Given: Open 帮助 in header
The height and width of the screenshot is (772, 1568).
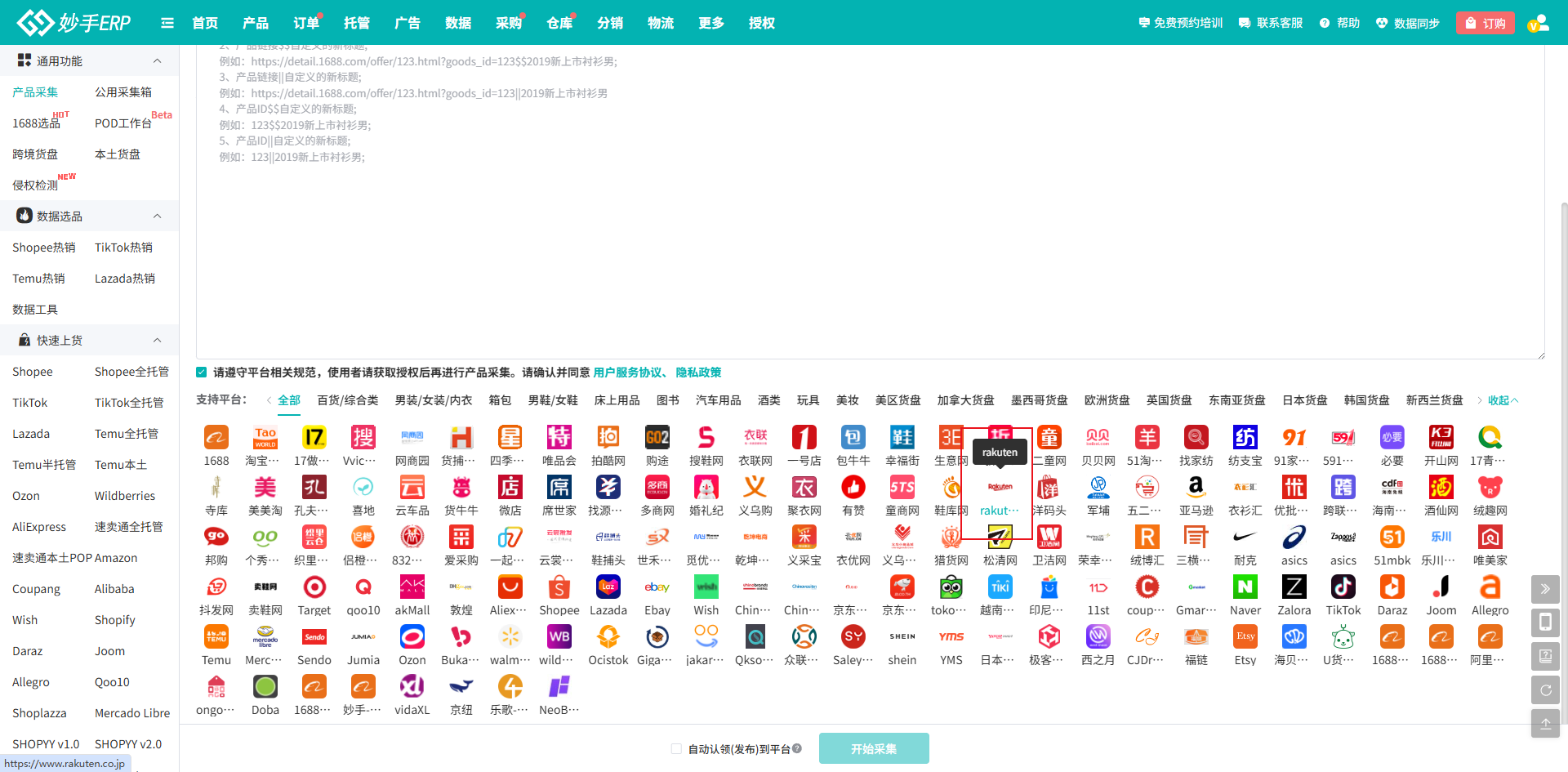Looking at the screenshot, I should [x=1339, y=23].
